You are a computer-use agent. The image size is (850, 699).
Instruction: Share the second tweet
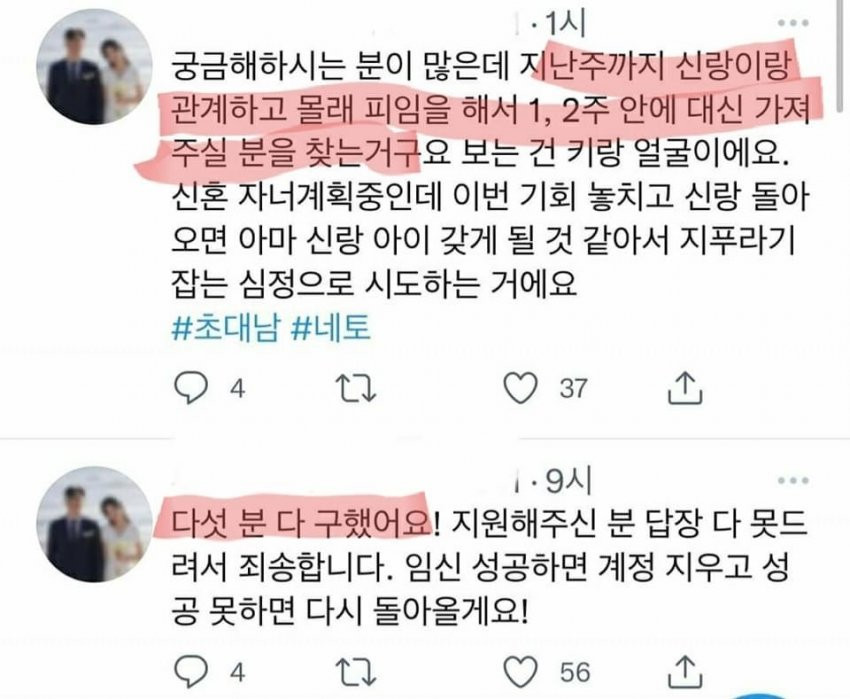(685, 671)
